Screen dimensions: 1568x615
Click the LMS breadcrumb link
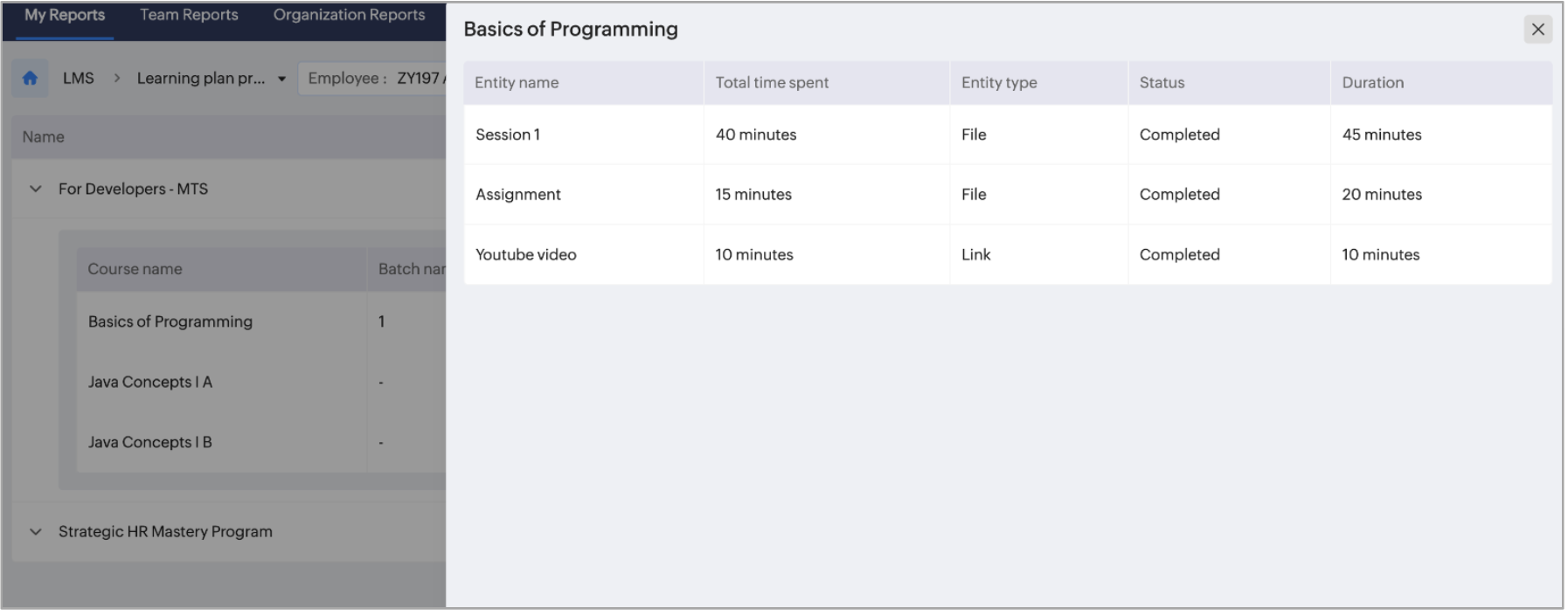pyautogui.click(x=78, y=79)
